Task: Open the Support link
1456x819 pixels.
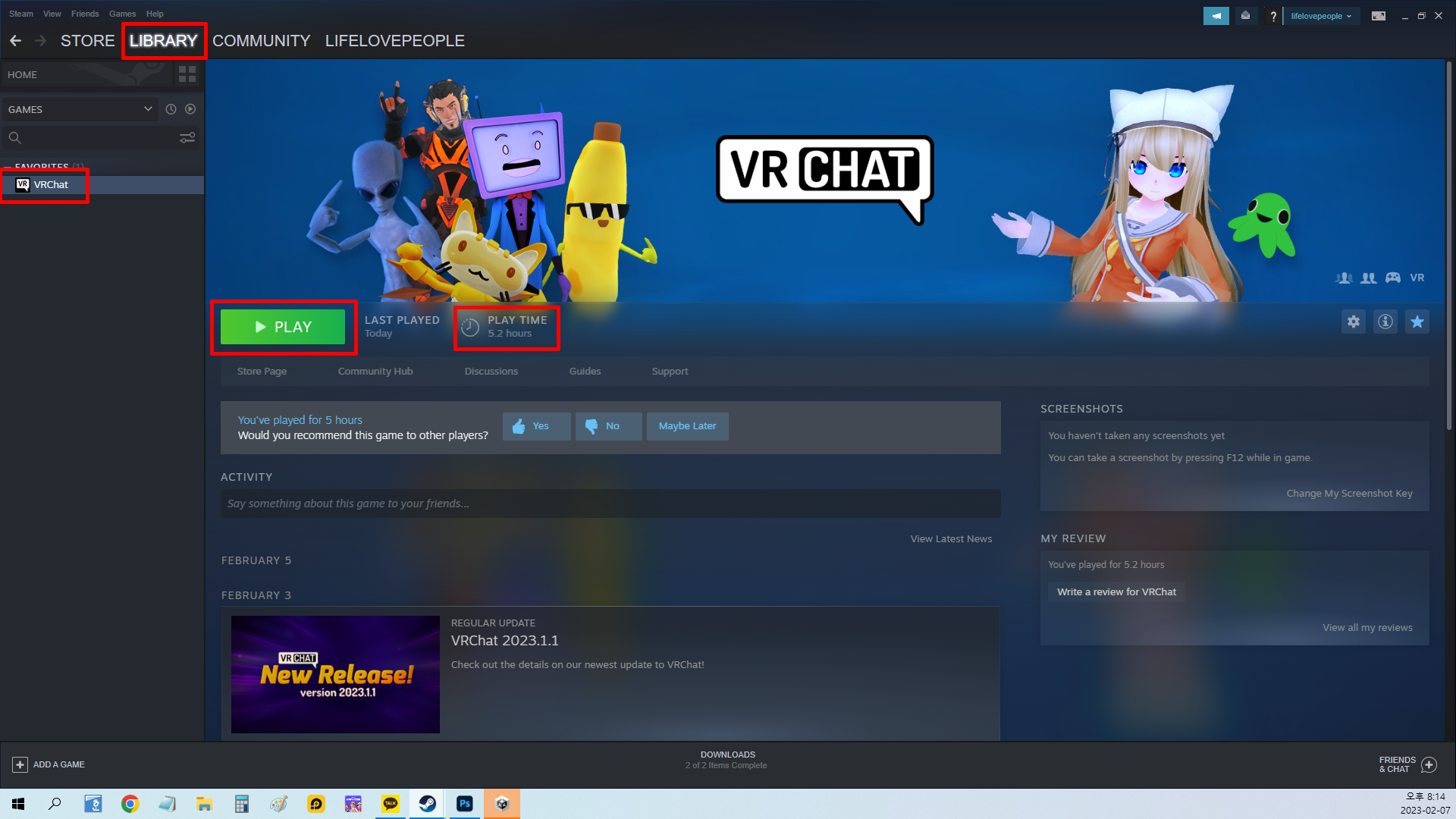Action: pos(670,372)
